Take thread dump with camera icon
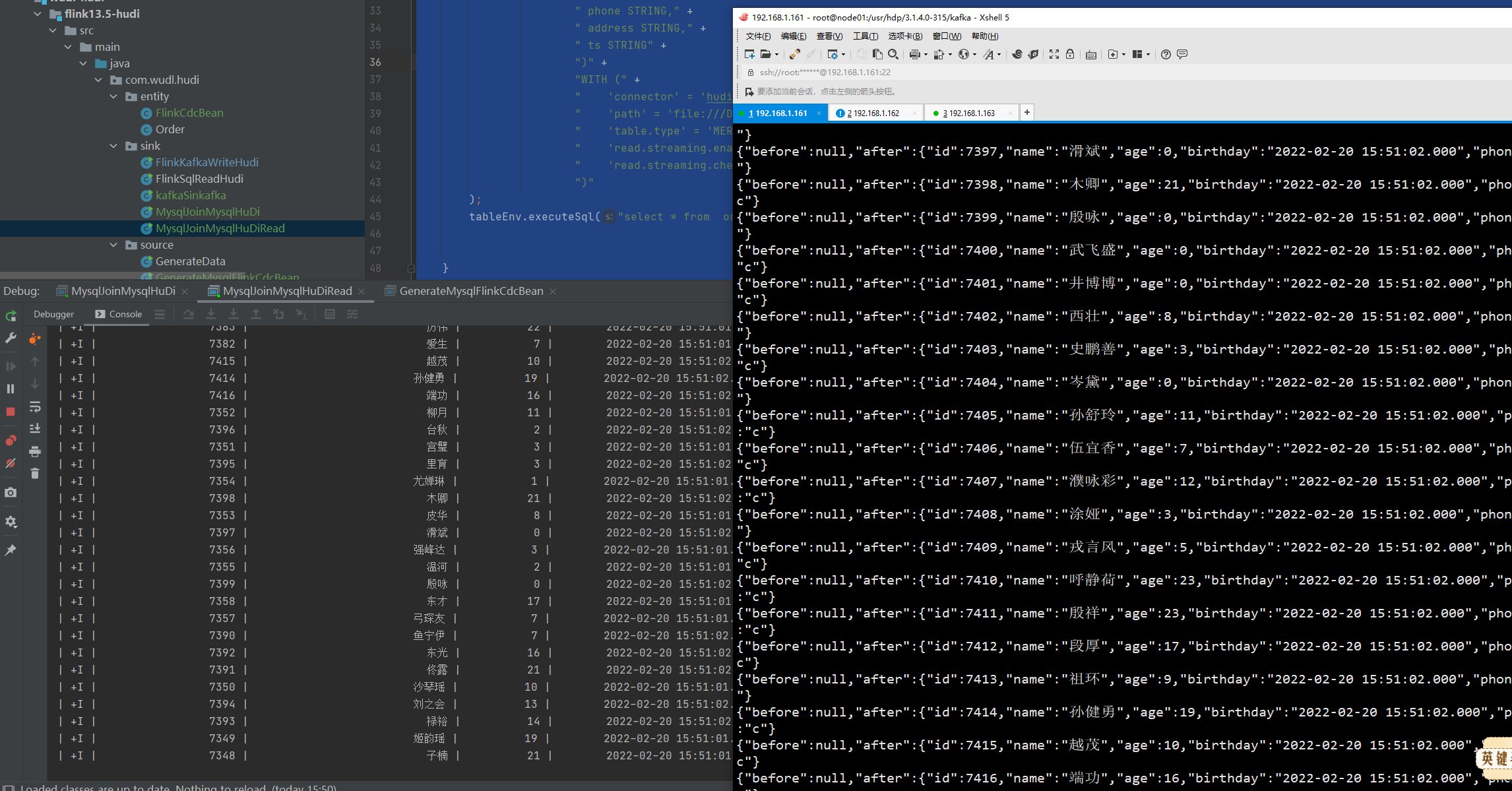The image size is (1512, 791). 11,492
